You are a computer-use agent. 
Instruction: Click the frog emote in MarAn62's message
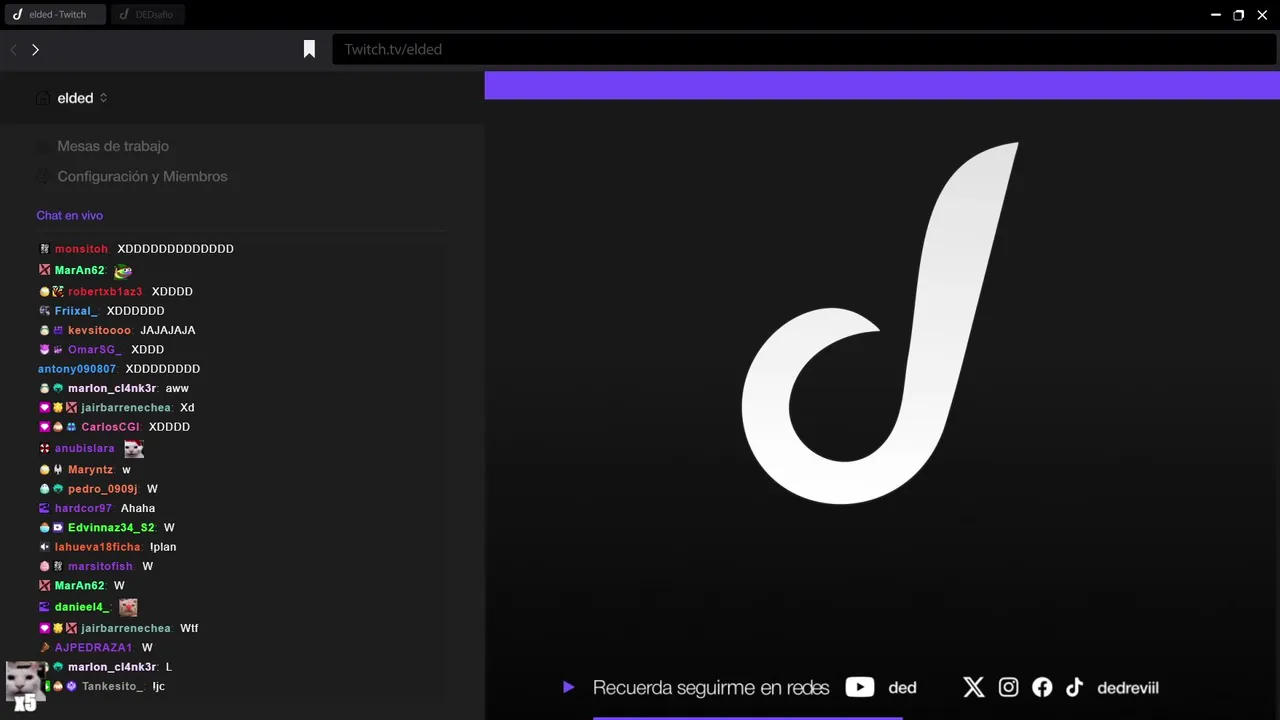coord(123,271)
